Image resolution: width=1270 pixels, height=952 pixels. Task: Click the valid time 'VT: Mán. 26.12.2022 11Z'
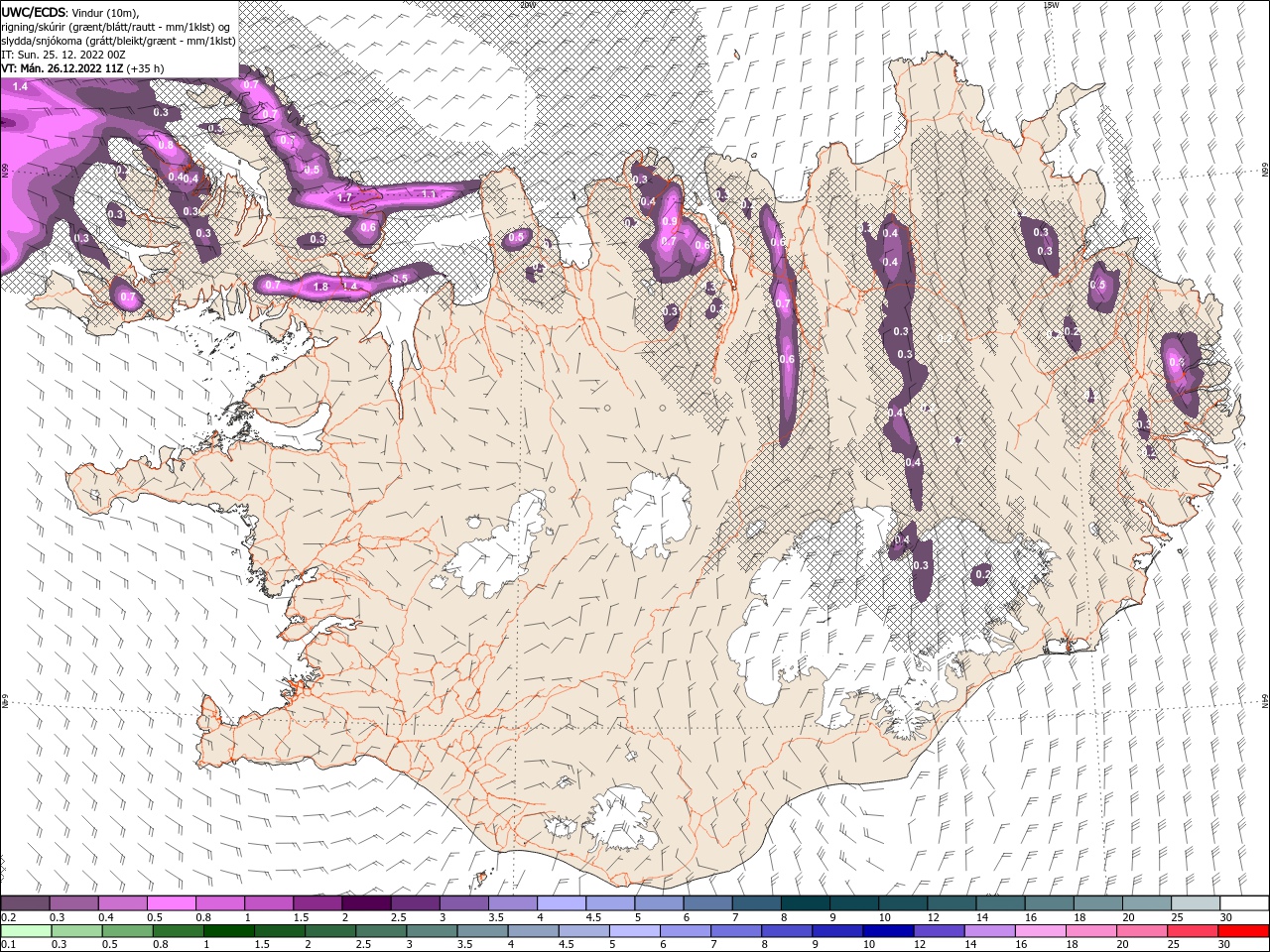(63, 68)
